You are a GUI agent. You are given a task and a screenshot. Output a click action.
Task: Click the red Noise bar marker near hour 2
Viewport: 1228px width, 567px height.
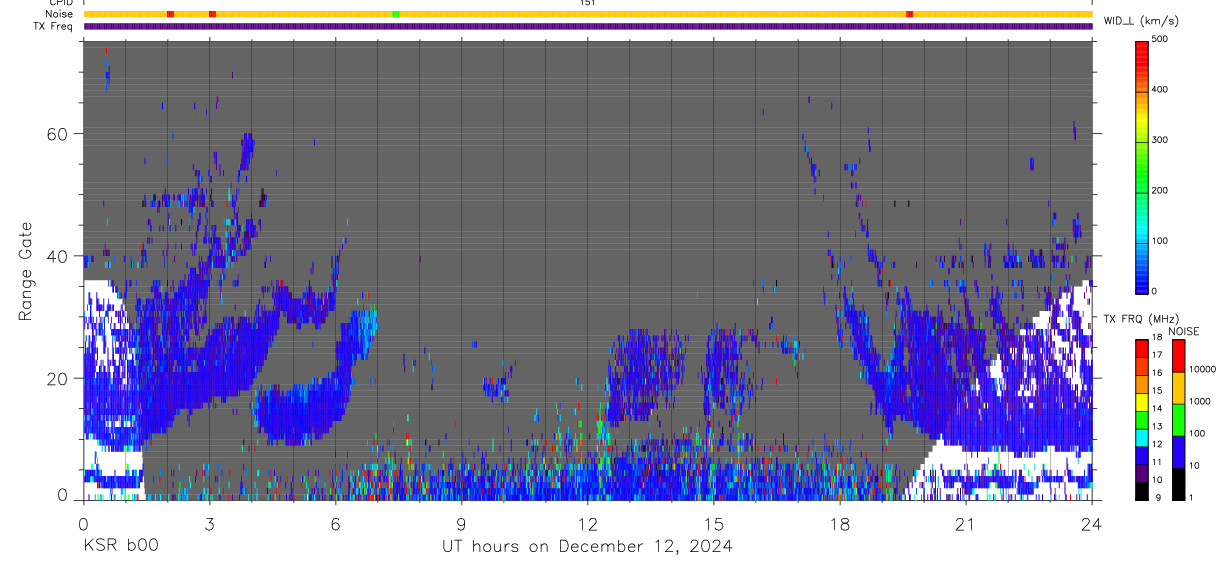170,14
